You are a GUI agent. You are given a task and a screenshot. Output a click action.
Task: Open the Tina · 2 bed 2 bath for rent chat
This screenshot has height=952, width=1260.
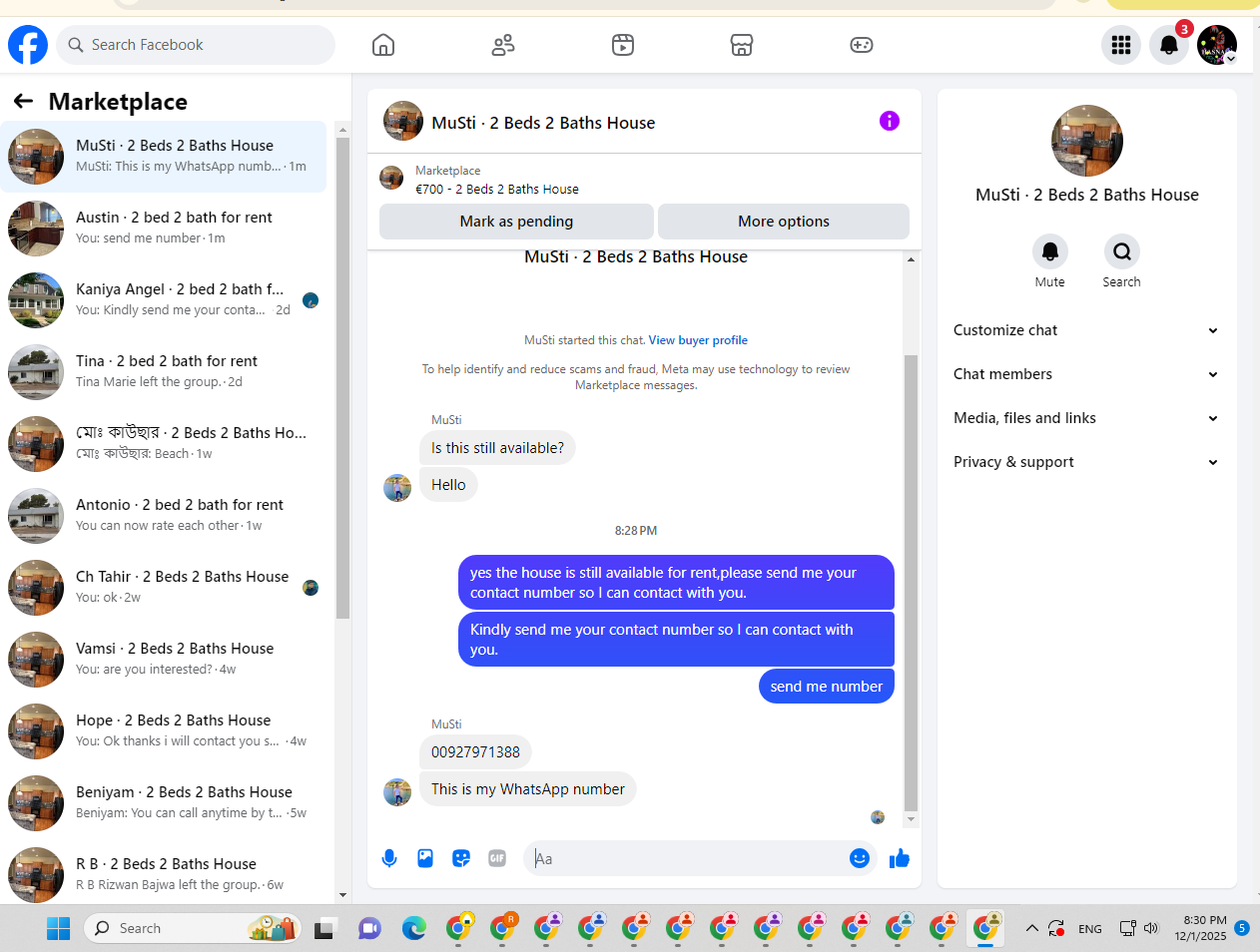click(164, 372)
